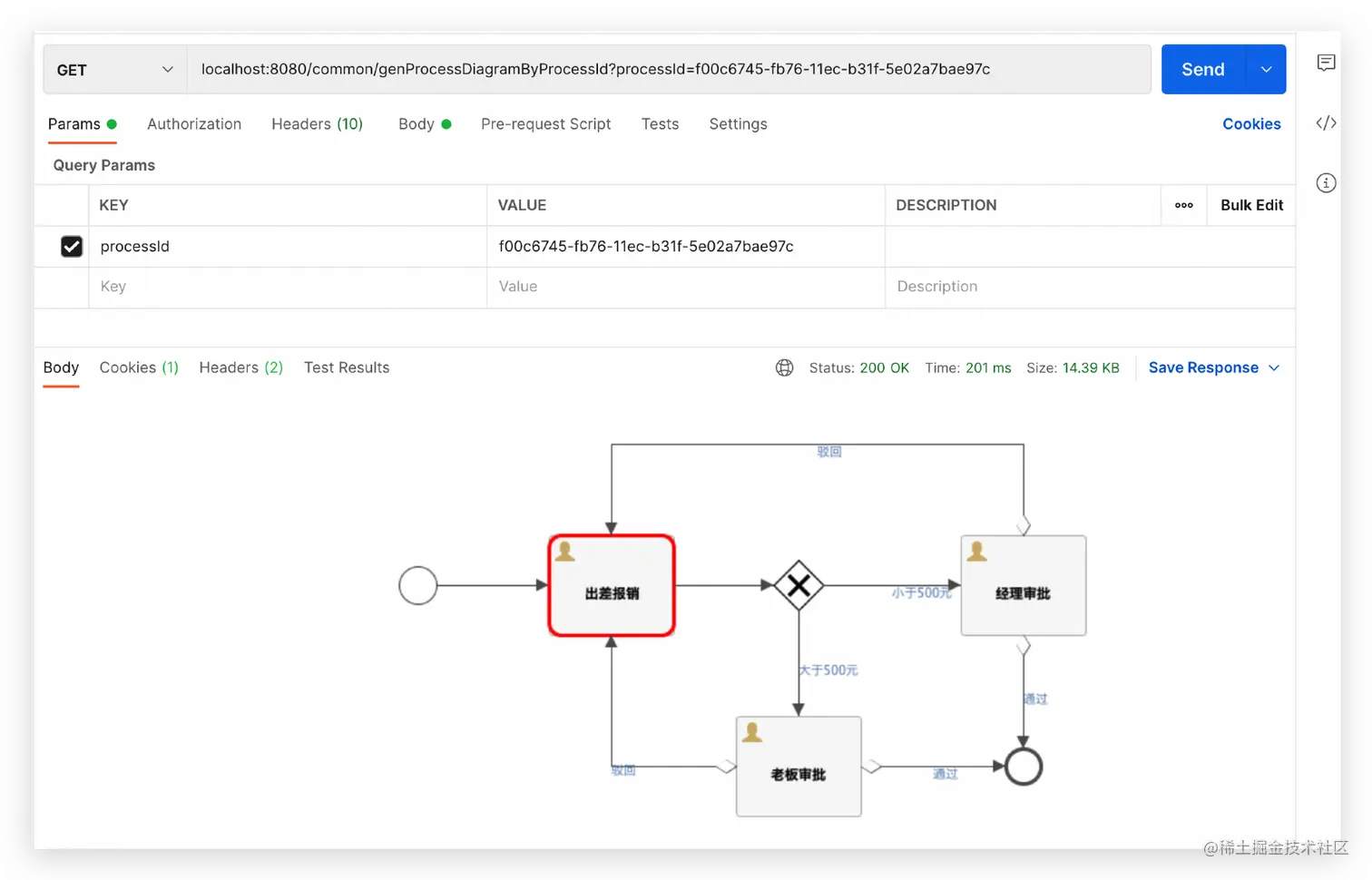Viewport: 1372px width, 880px height.
Task: Click the 出差报销 task box label
Action: [x=612, y=593]
